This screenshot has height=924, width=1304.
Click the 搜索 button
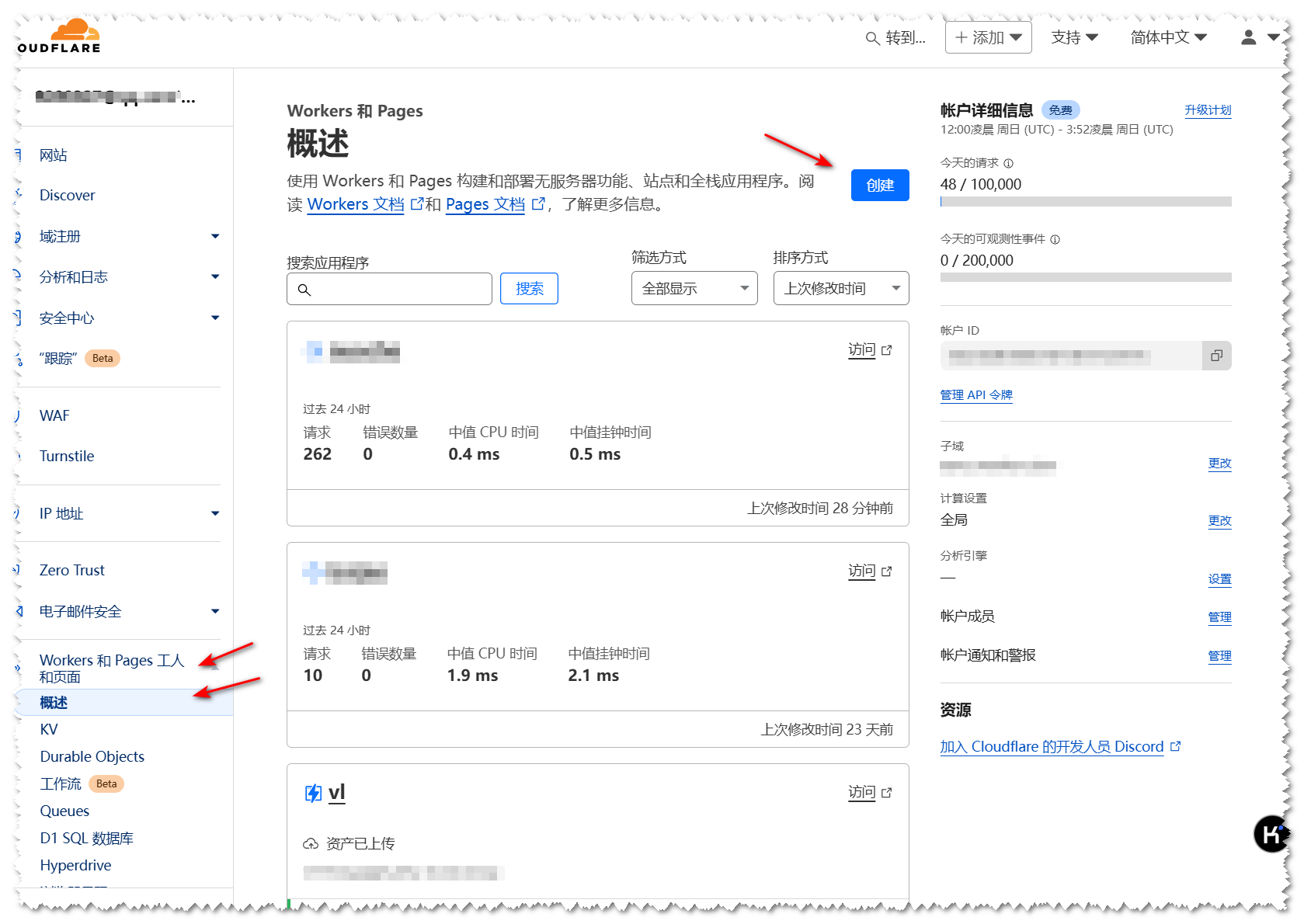pyautogui.click(x=529, y=288)
